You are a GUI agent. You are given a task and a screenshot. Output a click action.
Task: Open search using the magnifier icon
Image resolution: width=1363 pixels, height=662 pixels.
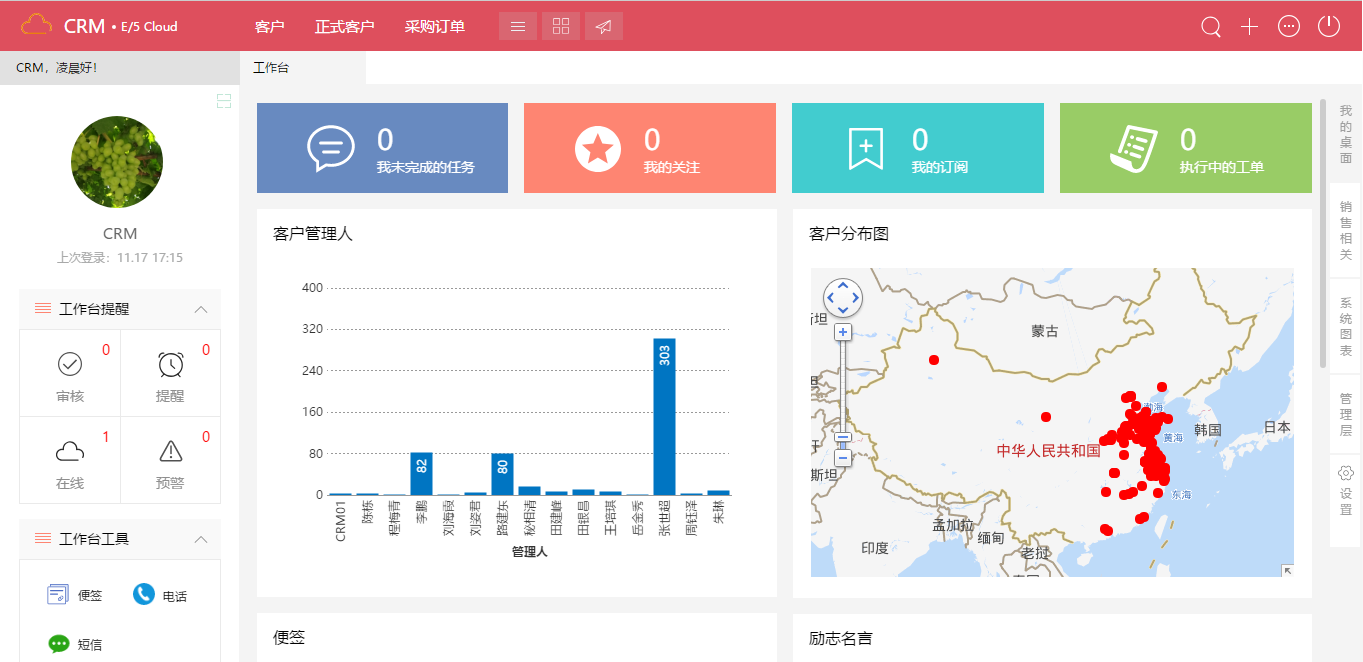[x=1210, y=27]
